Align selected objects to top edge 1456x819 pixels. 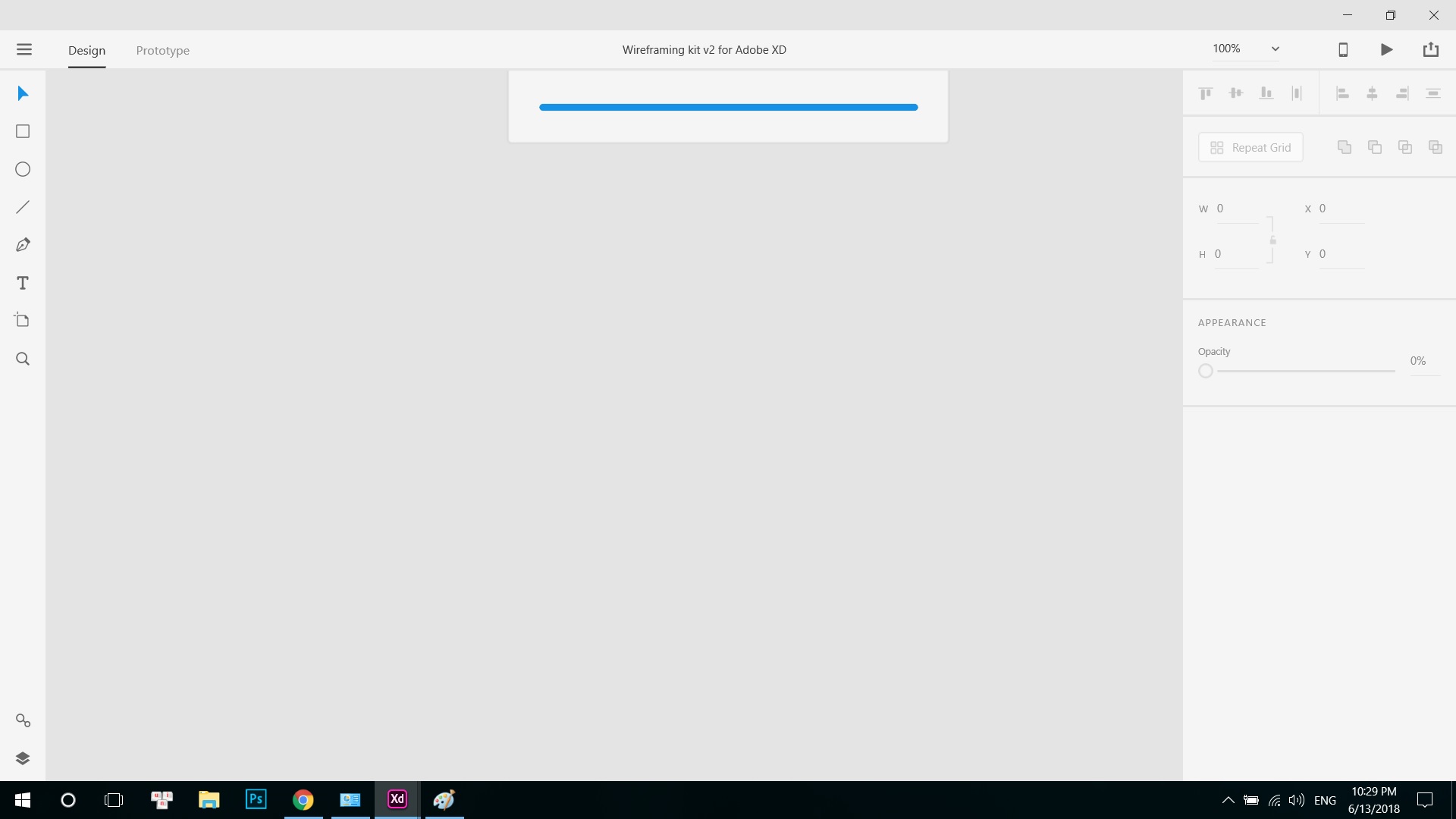(x=1205, y=93)
